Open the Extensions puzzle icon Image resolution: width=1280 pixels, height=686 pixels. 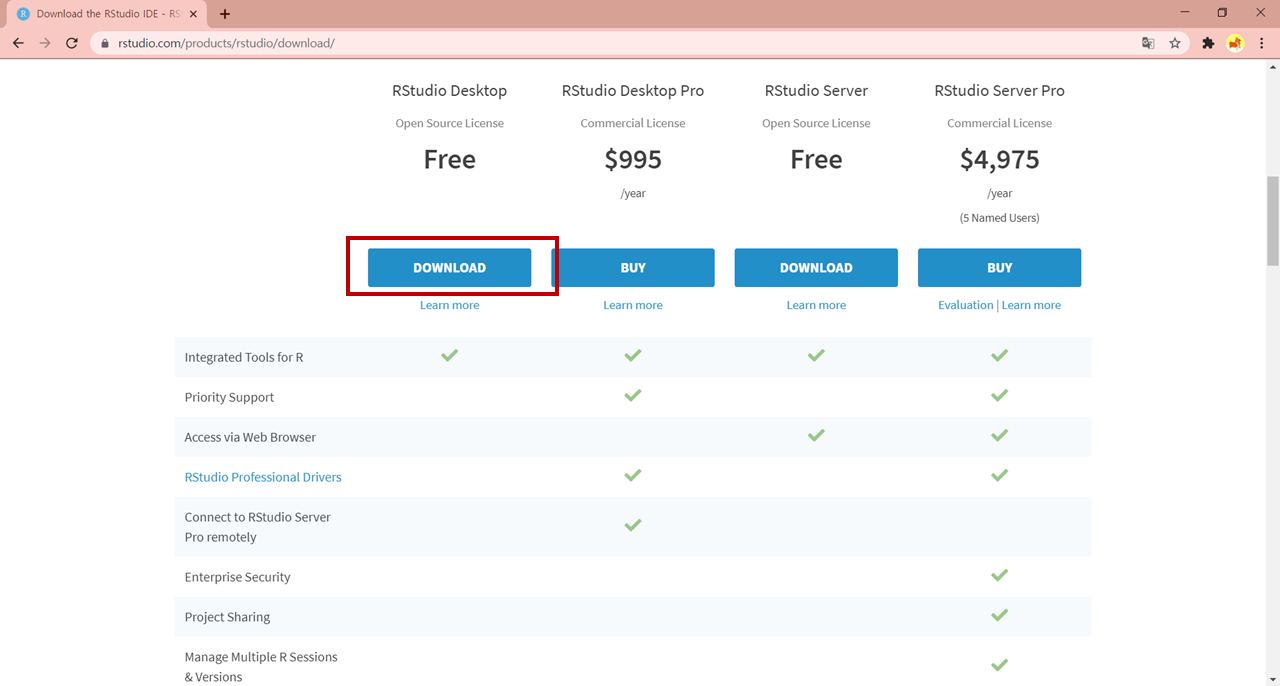click(x=1208, y=43)
